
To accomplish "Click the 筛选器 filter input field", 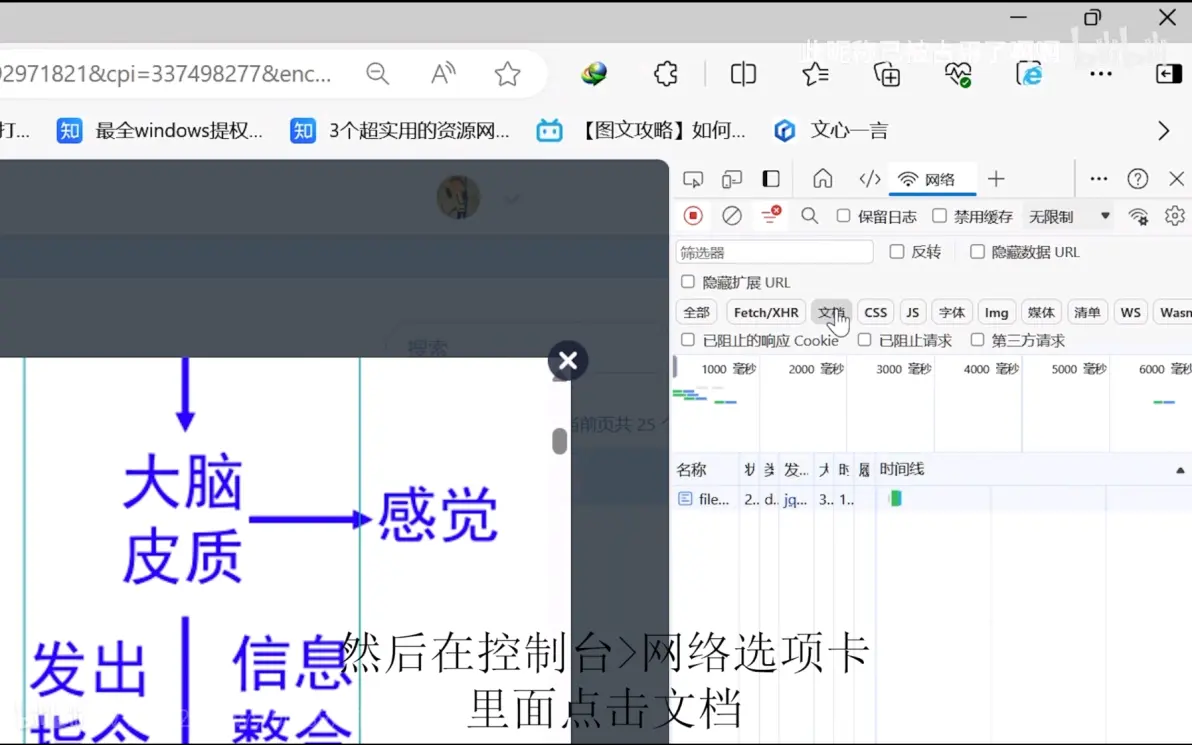I will [x=774, y=252].
